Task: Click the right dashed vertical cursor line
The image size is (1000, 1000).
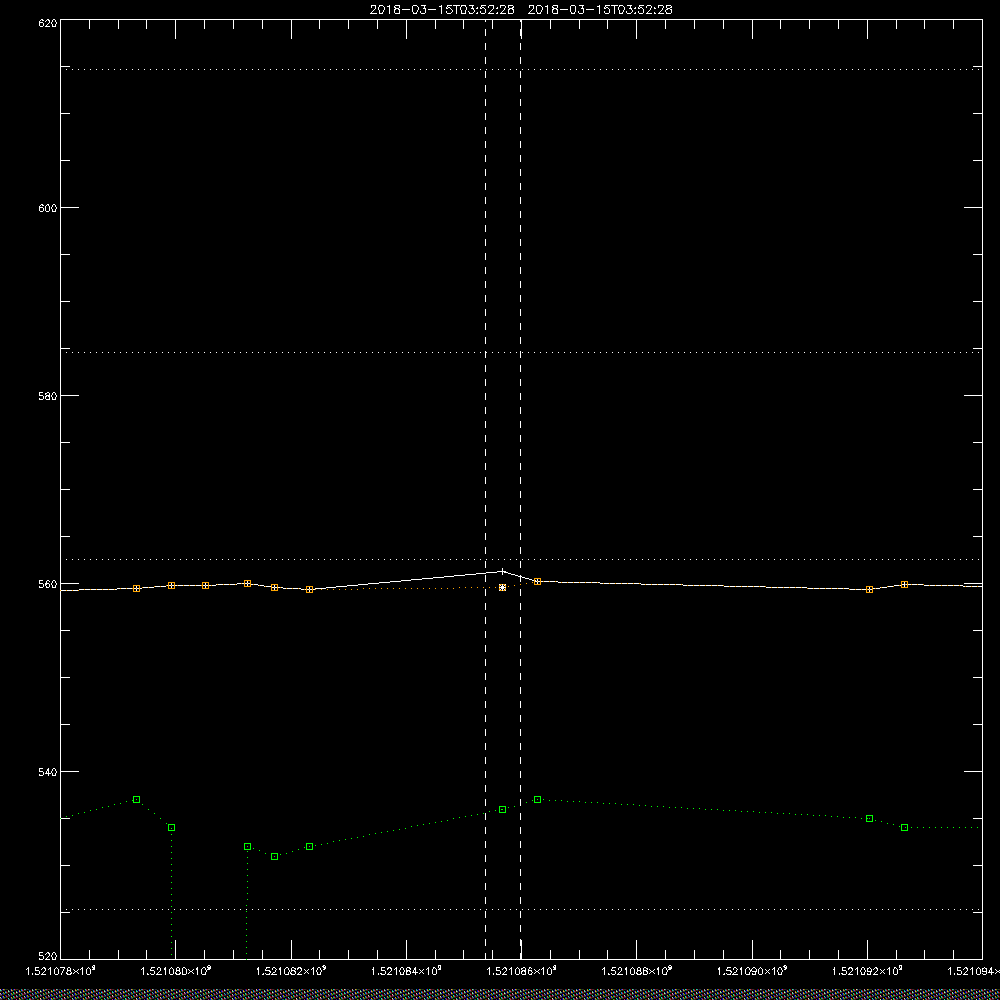Action: (520, 489)
